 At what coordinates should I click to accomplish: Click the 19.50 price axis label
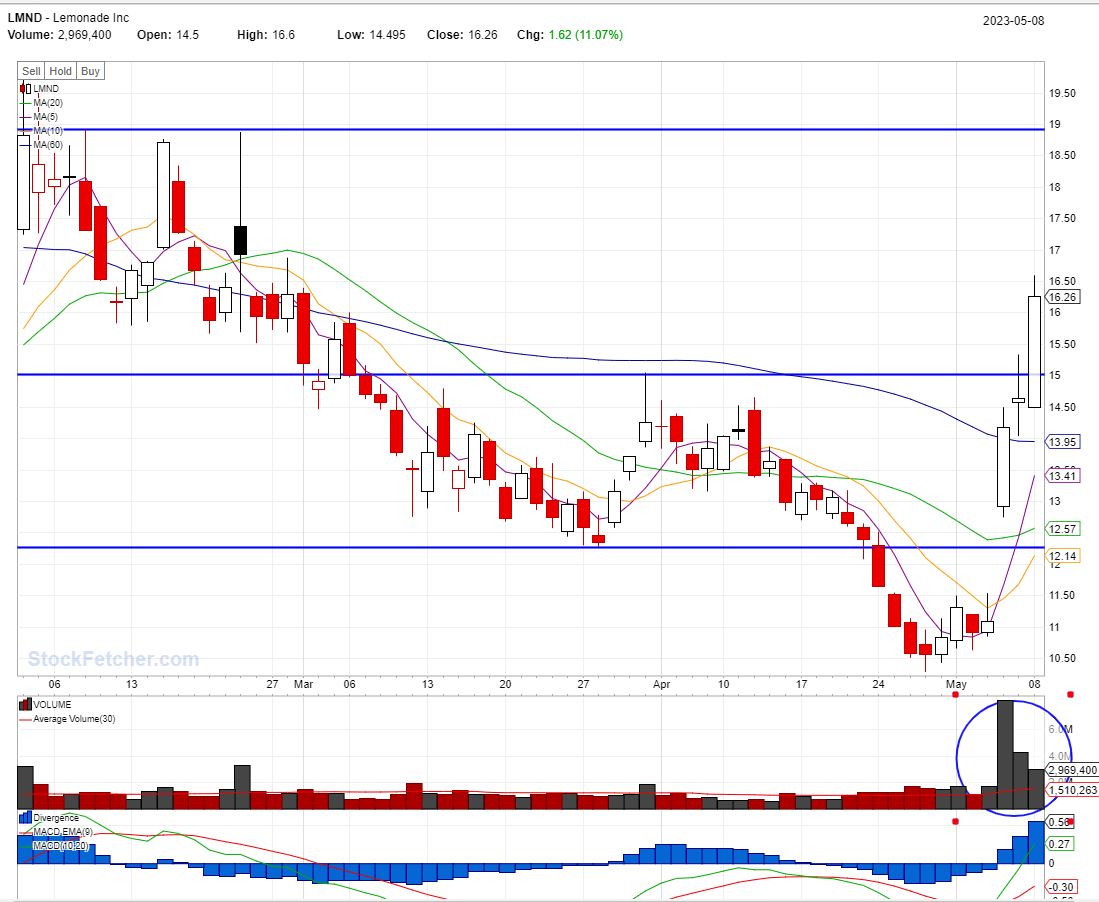(1062, 93)
